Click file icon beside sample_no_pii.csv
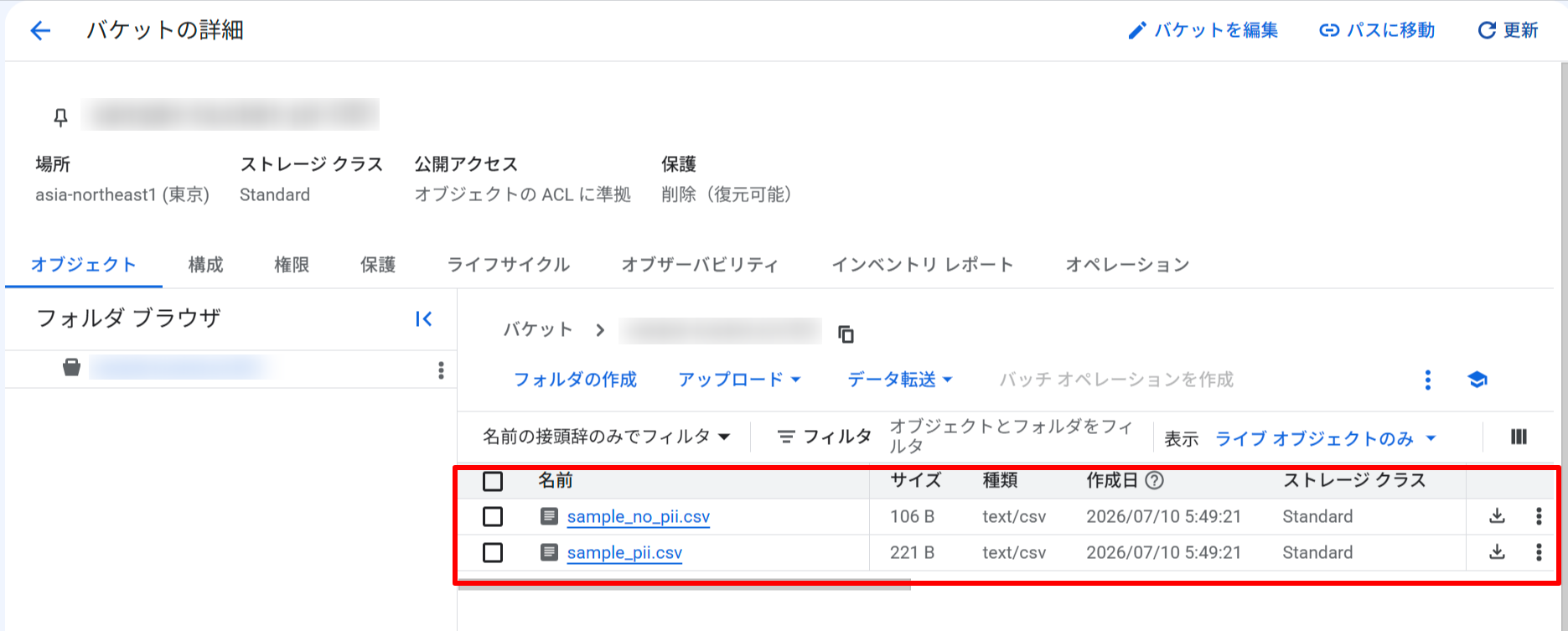1568x631 pixels. 549,516
